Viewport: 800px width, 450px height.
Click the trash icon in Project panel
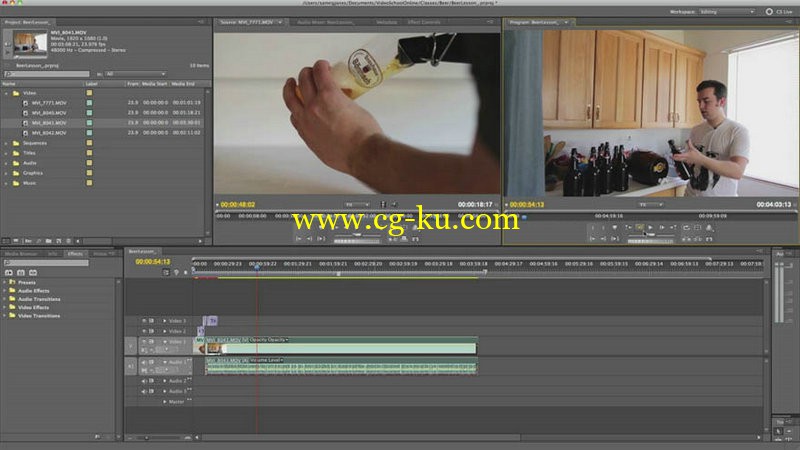[68, 240]
